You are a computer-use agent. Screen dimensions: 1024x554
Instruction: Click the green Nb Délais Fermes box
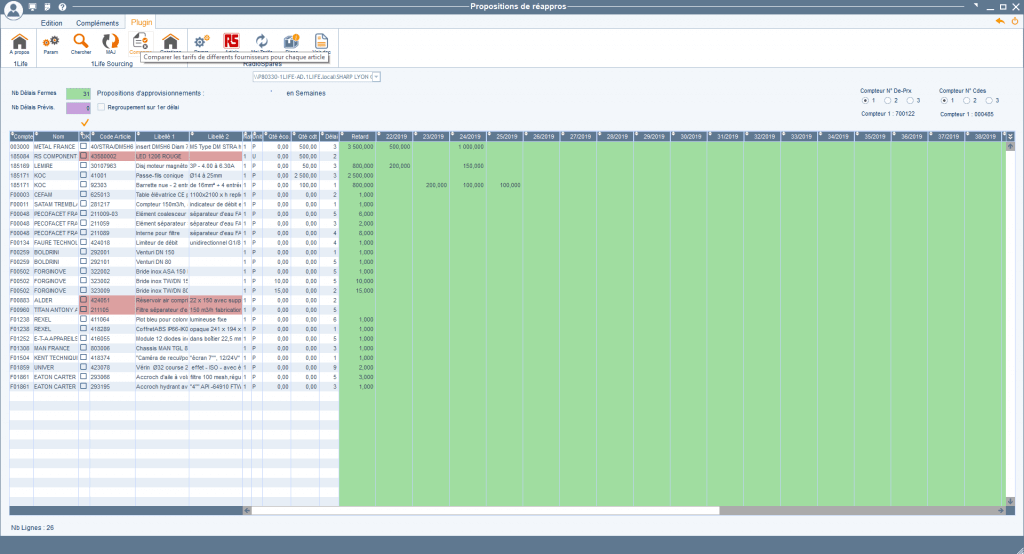(x=79, y=93)
